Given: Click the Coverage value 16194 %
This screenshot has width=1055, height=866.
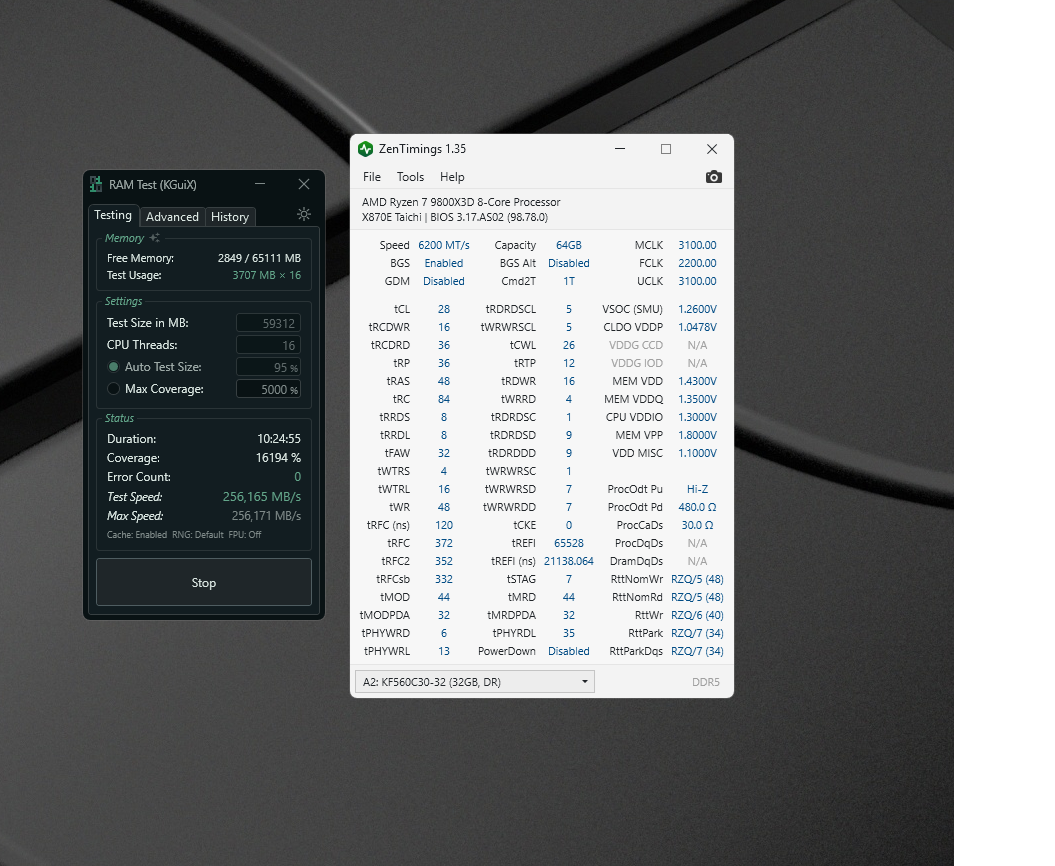Looking at the screenshot, I should click(278, 458).
